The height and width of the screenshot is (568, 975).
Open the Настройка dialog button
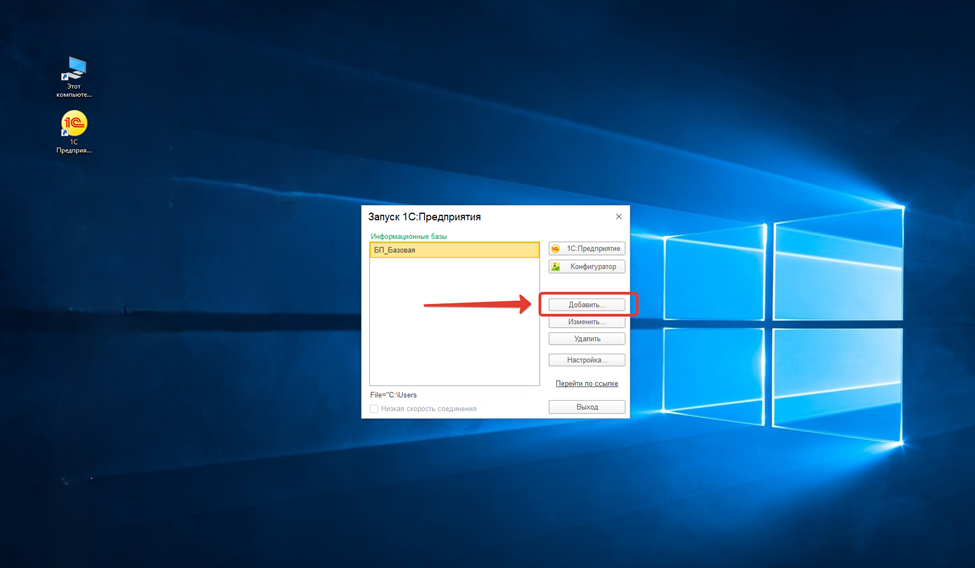tap(586, 360)
